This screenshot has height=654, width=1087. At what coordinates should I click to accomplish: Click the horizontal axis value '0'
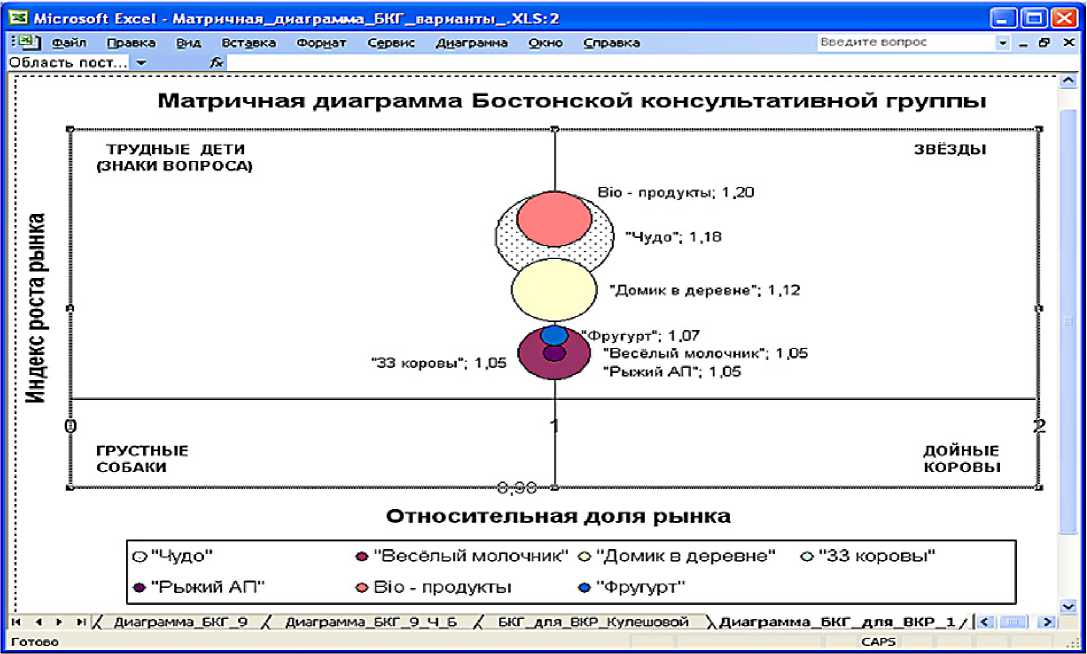(70, 427)
